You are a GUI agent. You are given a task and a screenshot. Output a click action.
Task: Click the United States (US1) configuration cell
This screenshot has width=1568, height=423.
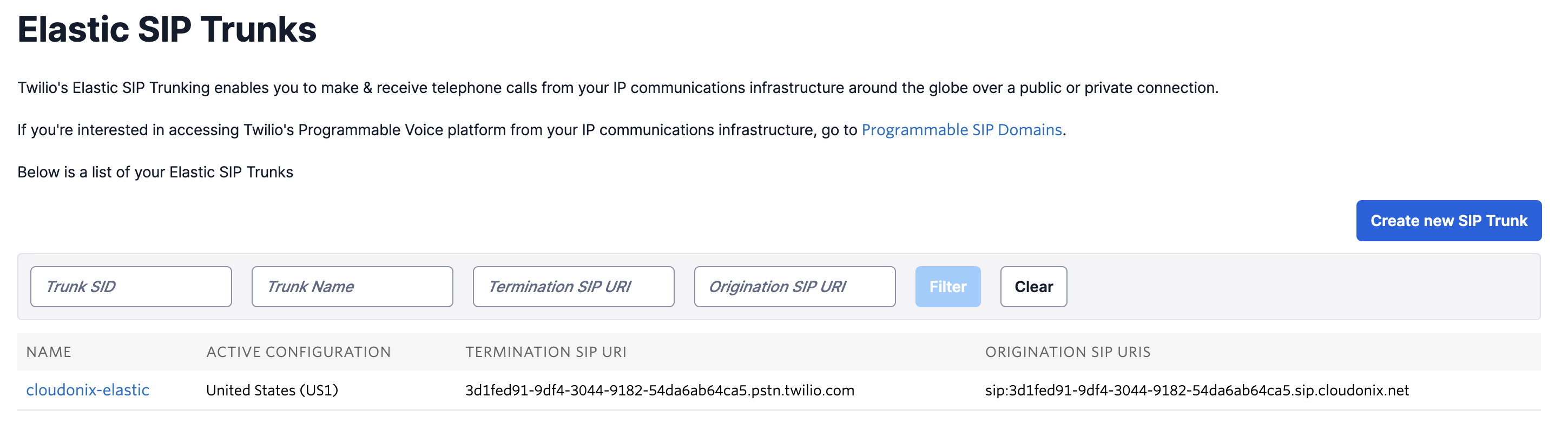click(x=272, y=390)
